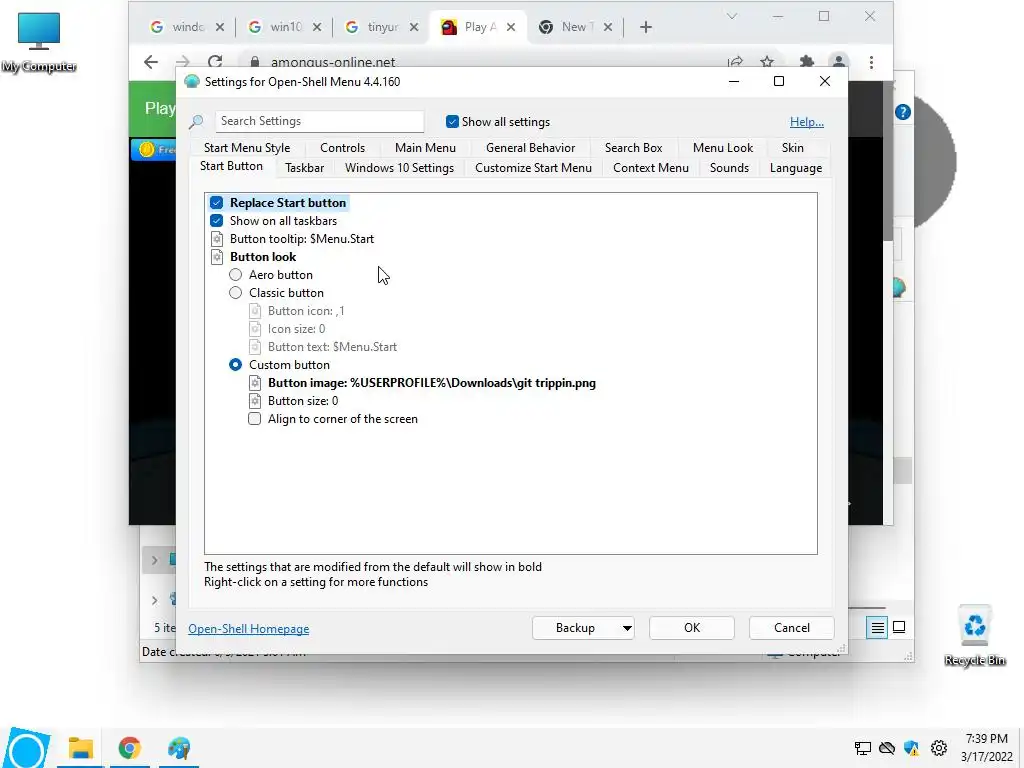This screenshot has height=768, width=1024.
Task: Open the Open-Shell Homepage link
Action: tap(249, 629)
